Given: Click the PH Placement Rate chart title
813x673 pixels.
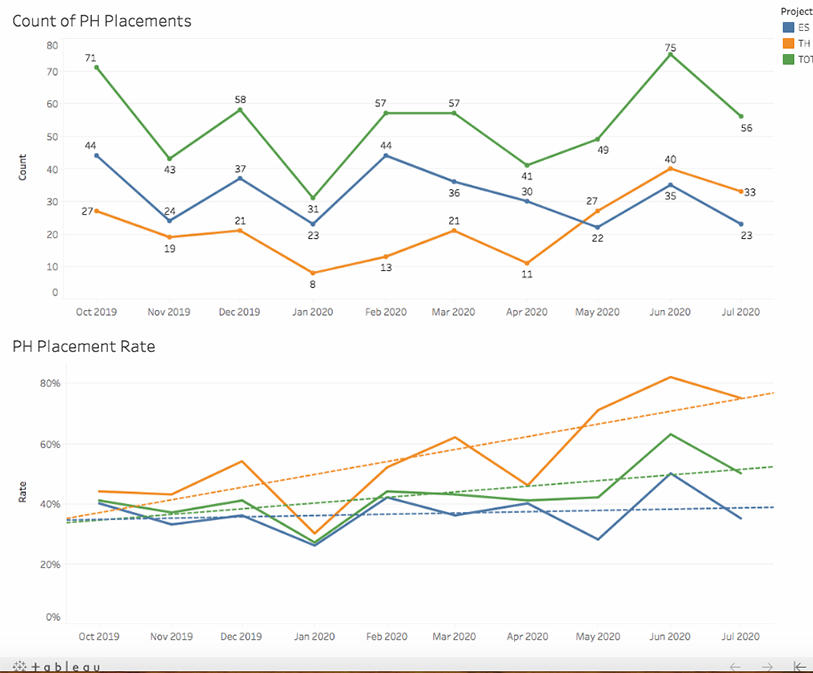Looking at the screenshot, I should pos(83,347).
